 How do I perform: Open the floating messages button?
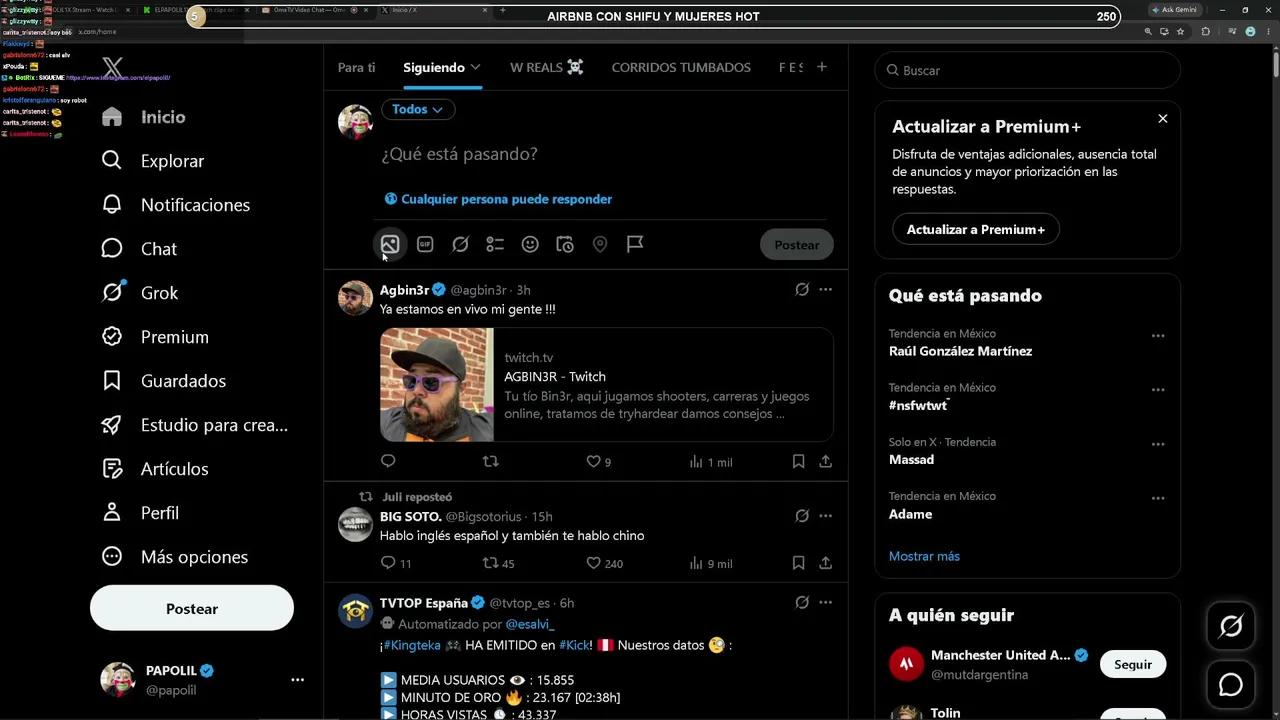coord(1231,684)
